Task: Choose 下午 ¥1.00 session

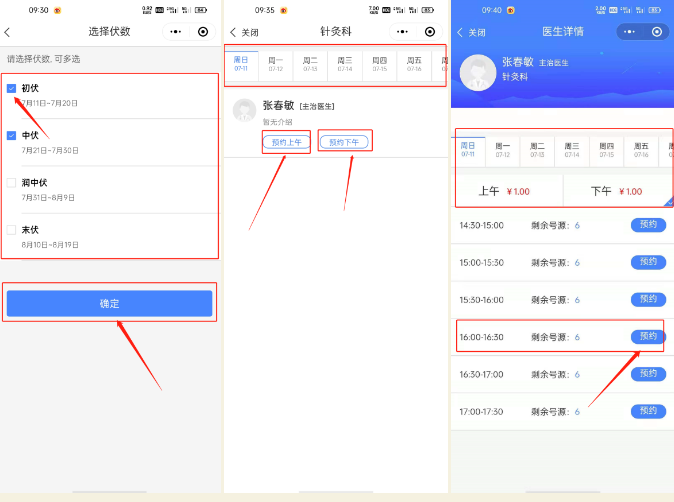Action: (x=618, y=191)
